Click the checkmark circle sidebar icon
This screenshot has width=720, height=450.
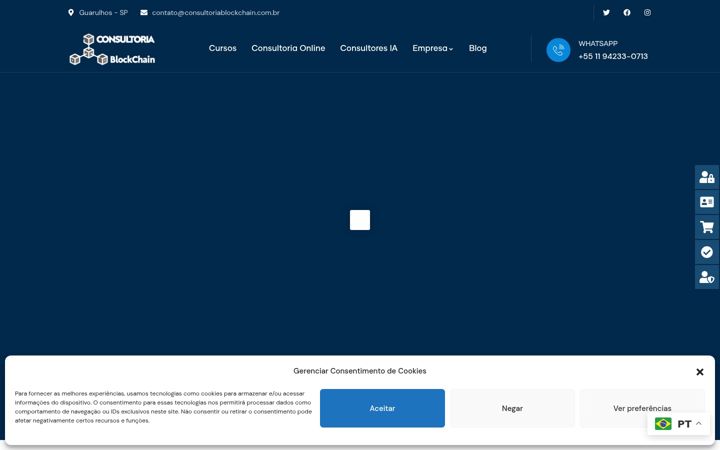707,252
